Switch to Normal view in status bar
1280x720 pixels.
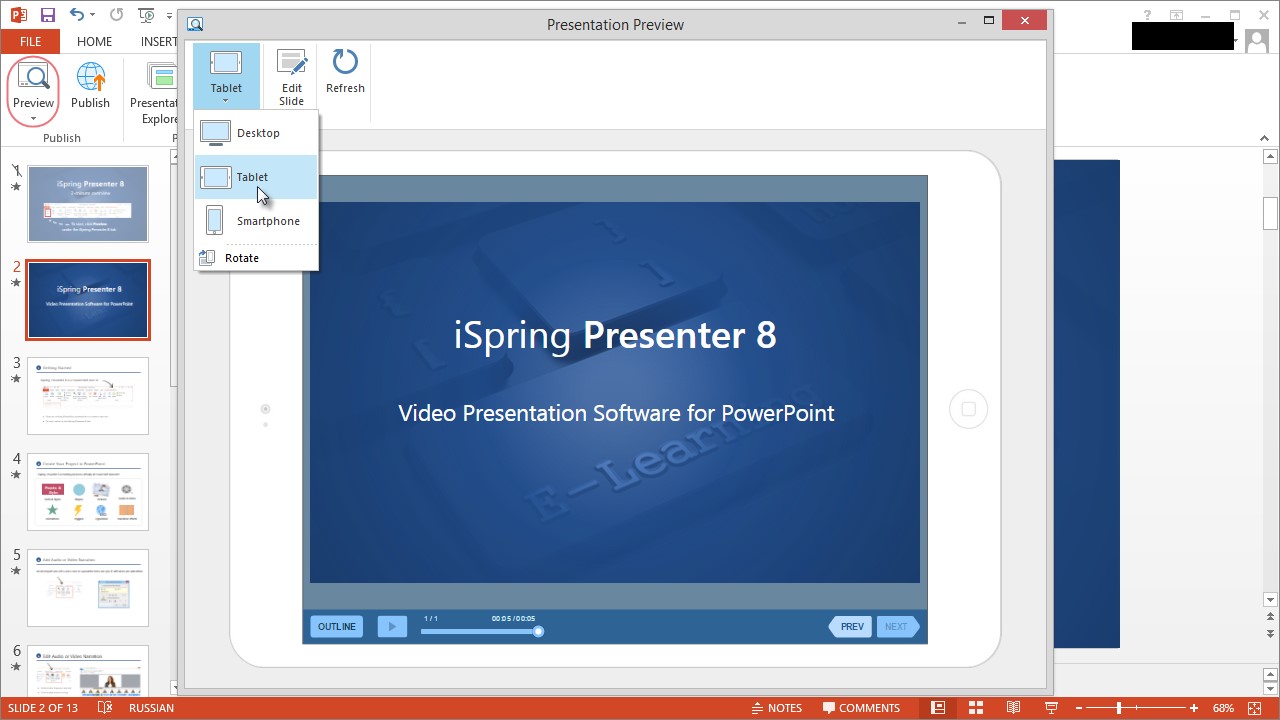pos(938,708)
